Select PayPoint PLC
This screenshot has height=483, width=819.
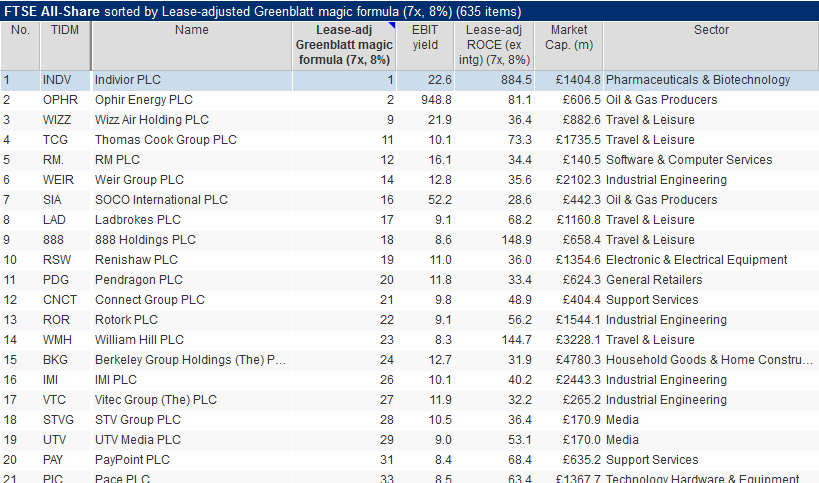click(132, 460)
